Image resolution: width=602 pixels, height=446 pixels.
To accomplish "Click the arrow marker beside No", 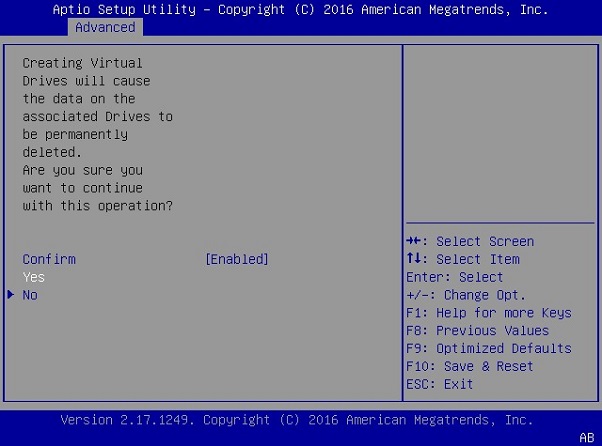I will click(11, 295).
